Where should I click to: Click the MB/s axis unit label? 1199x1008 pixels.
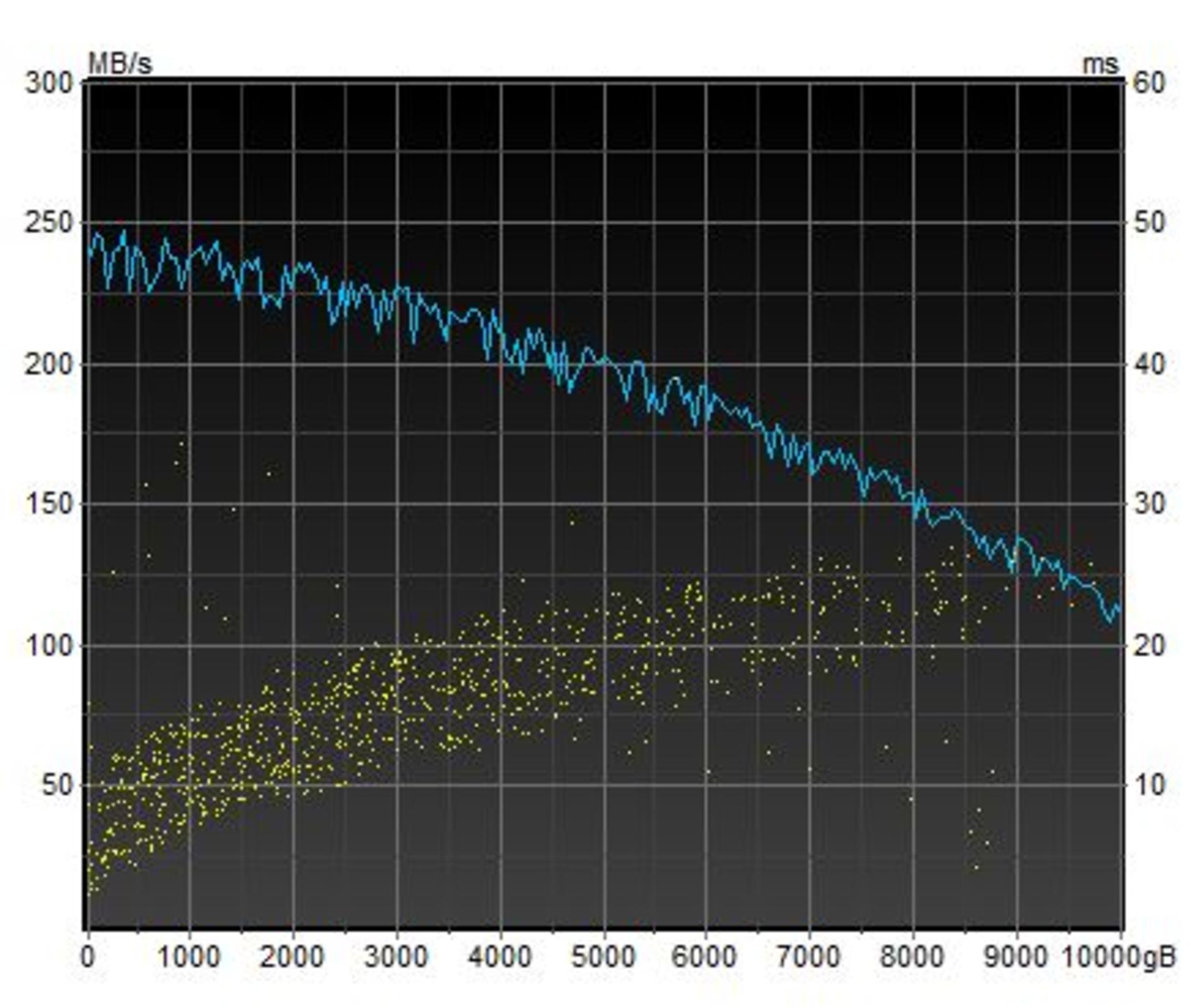pos(120,63)
